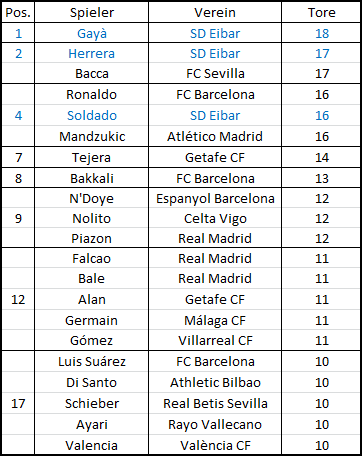362x456 pixels.
Task: Select the Verein column header
Action: 215,12
